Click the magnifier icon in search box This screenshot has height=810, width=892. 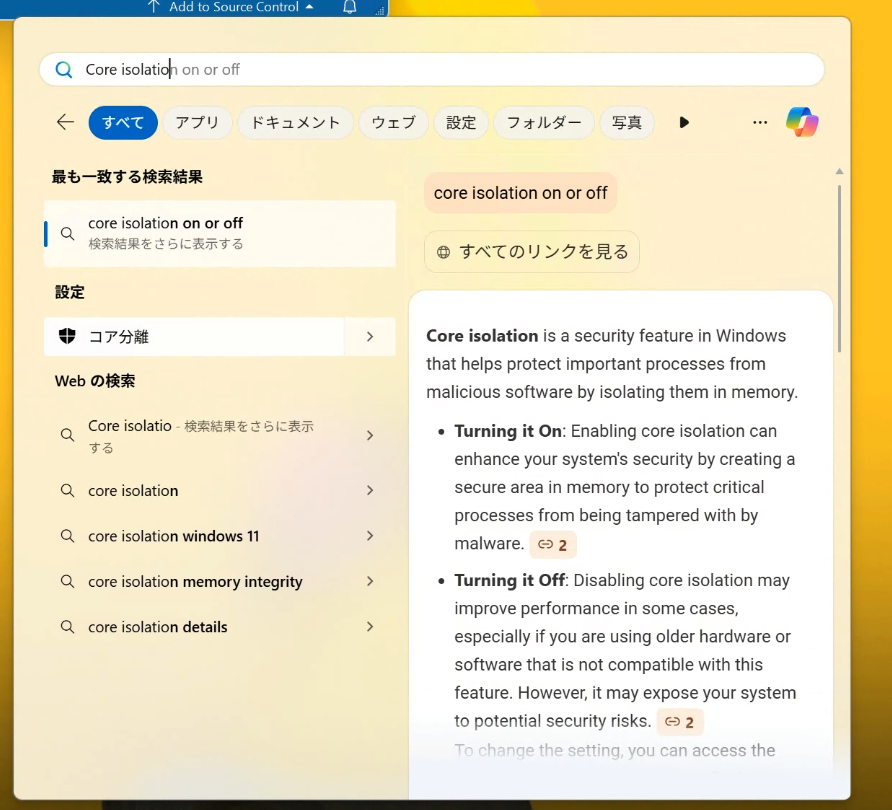tap(64, 70)
